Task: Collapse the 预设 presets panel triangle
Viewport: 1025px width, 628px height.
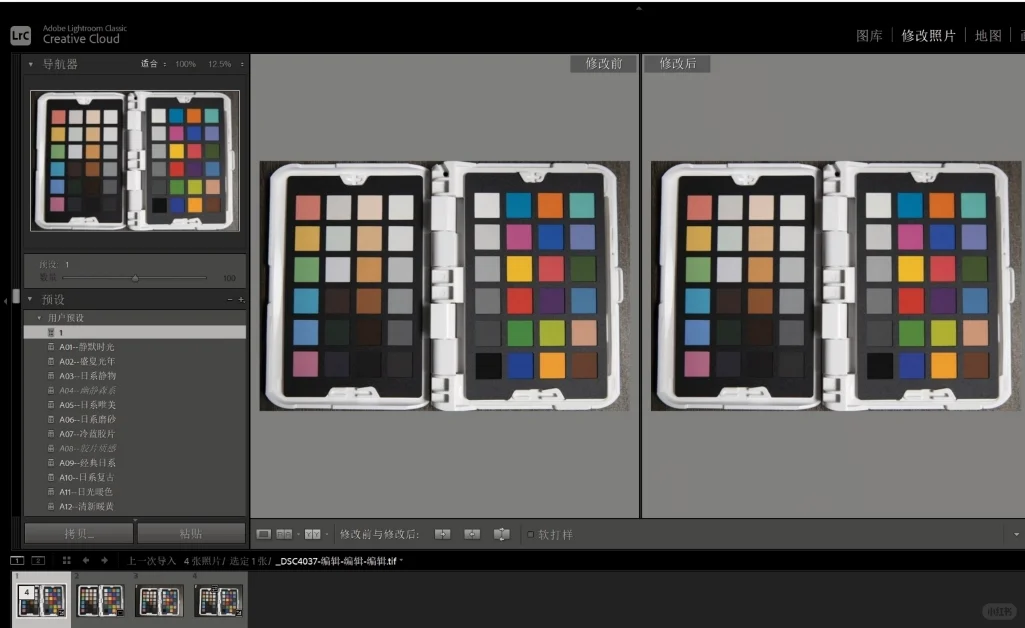Action: coord(30,299)
